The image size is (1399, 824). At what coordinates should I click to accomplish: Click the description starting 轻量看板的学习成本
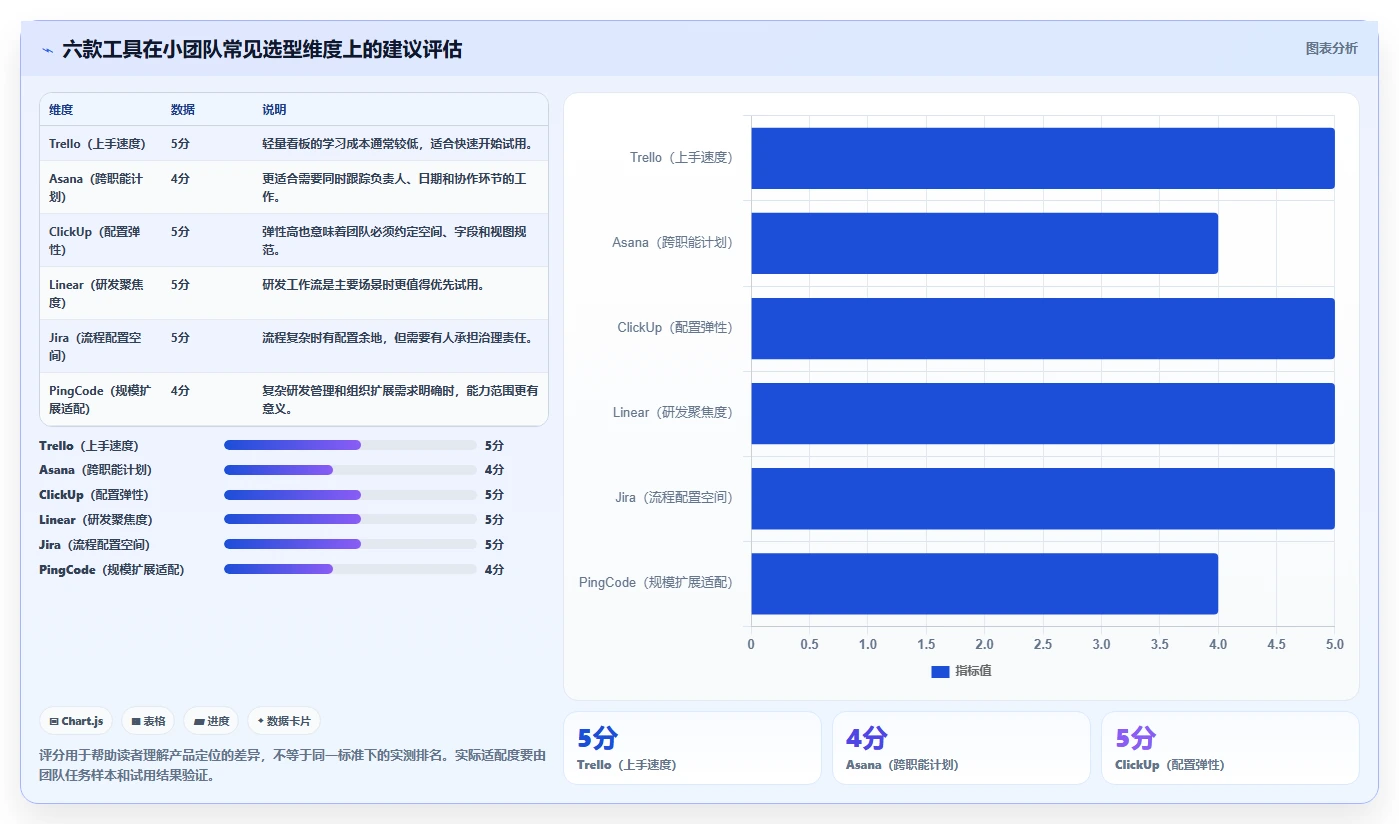[x=397, y=144]
